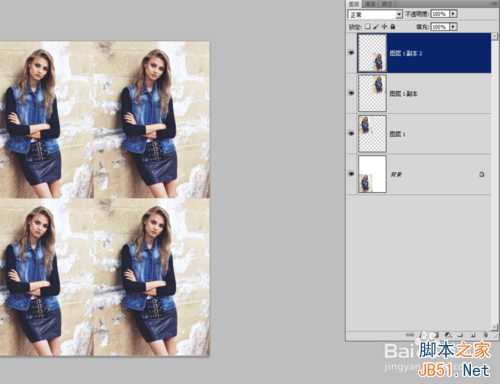Open the blend mode dropdown

(x=375, y=14)
